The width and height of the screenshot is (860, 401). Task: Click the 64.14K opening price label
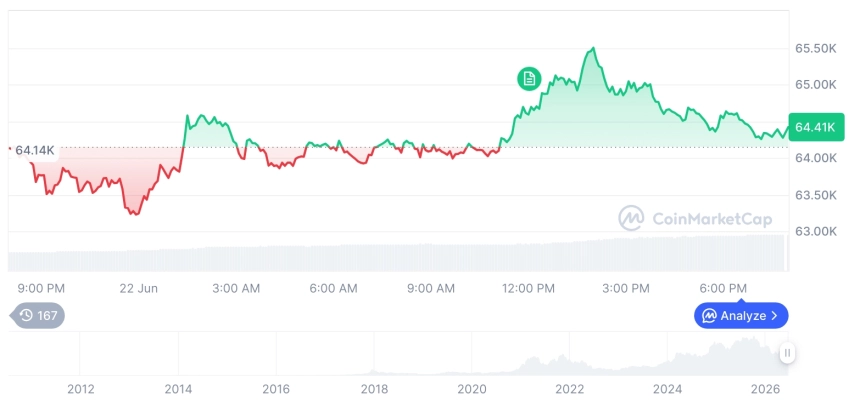(x=34, y=150)
